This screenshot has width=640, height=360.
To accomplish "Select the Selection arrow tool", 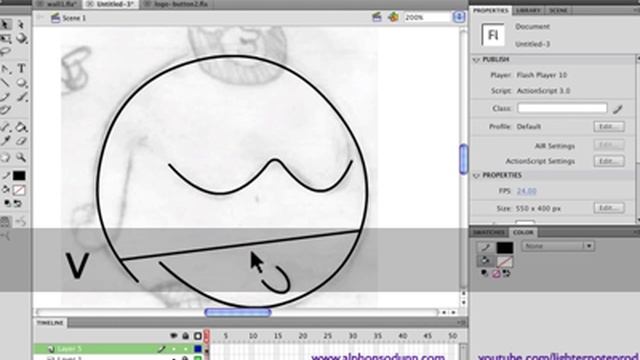I will 6,24.
